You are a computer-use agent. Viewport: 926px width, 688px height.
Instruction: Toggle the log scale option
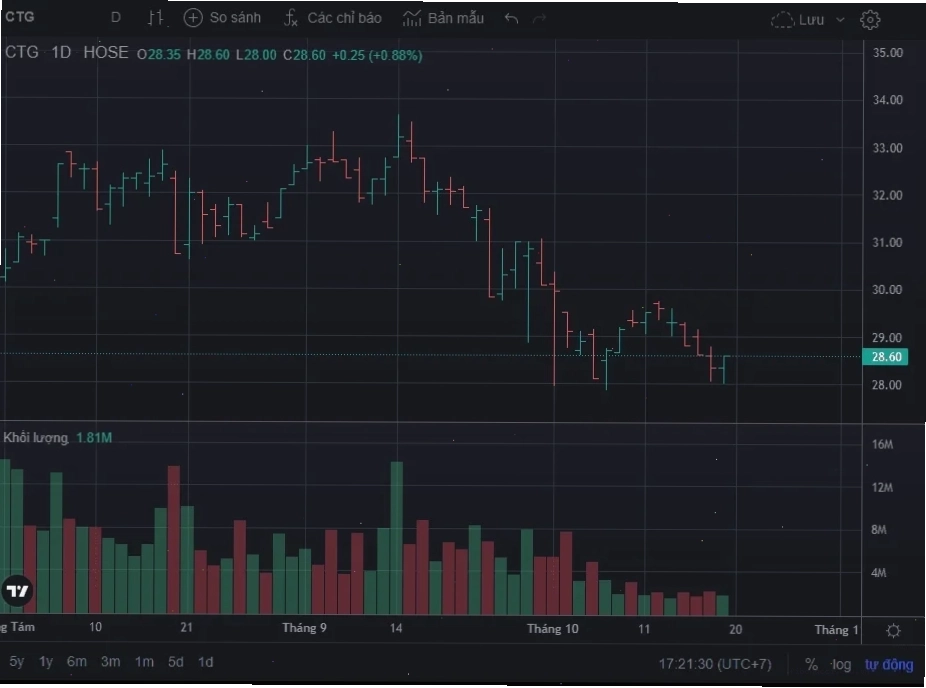(x=842, y=664)
